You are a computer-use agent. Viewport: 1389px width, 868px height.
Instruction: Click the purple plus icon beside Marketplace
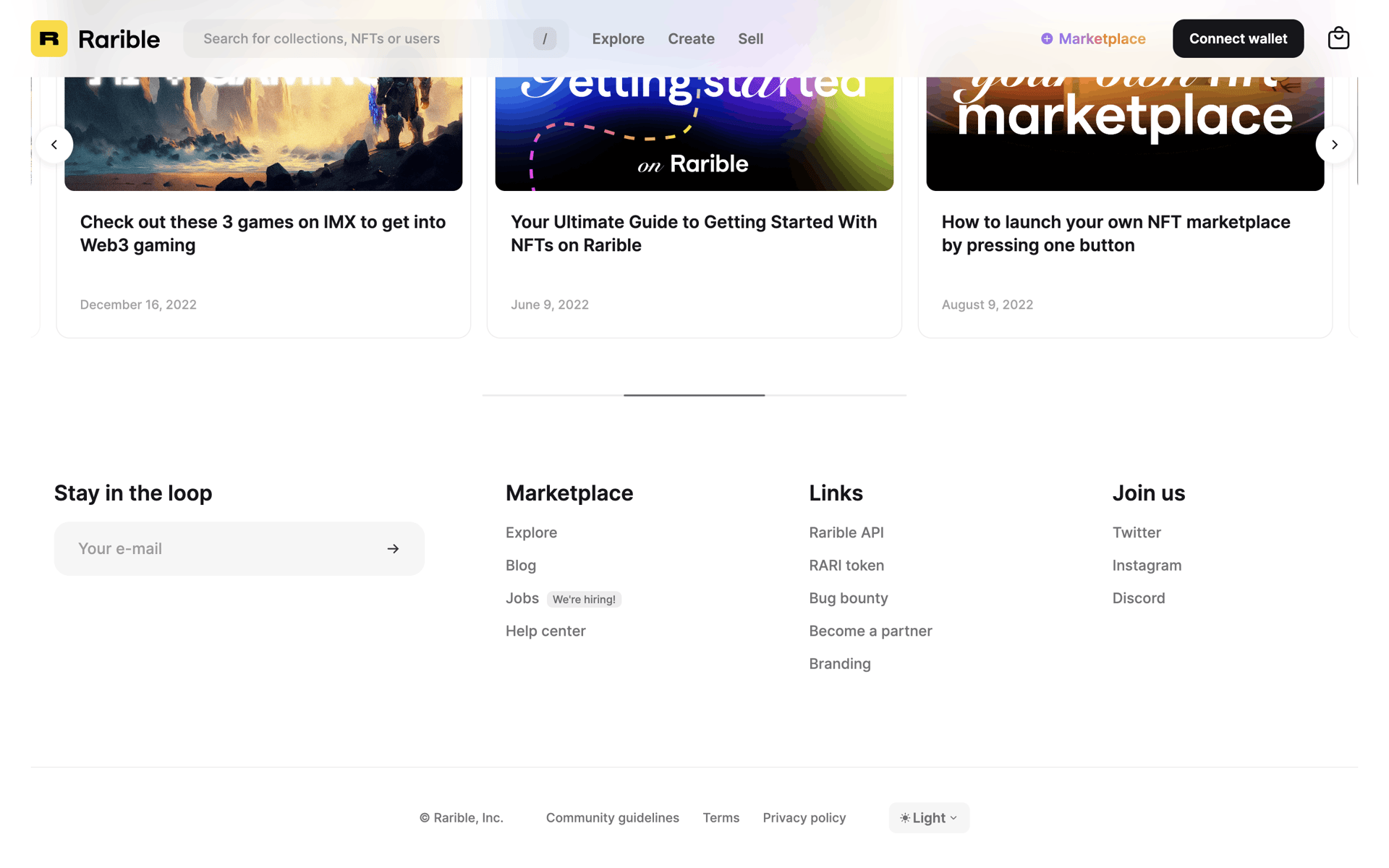pos(1047,38)
